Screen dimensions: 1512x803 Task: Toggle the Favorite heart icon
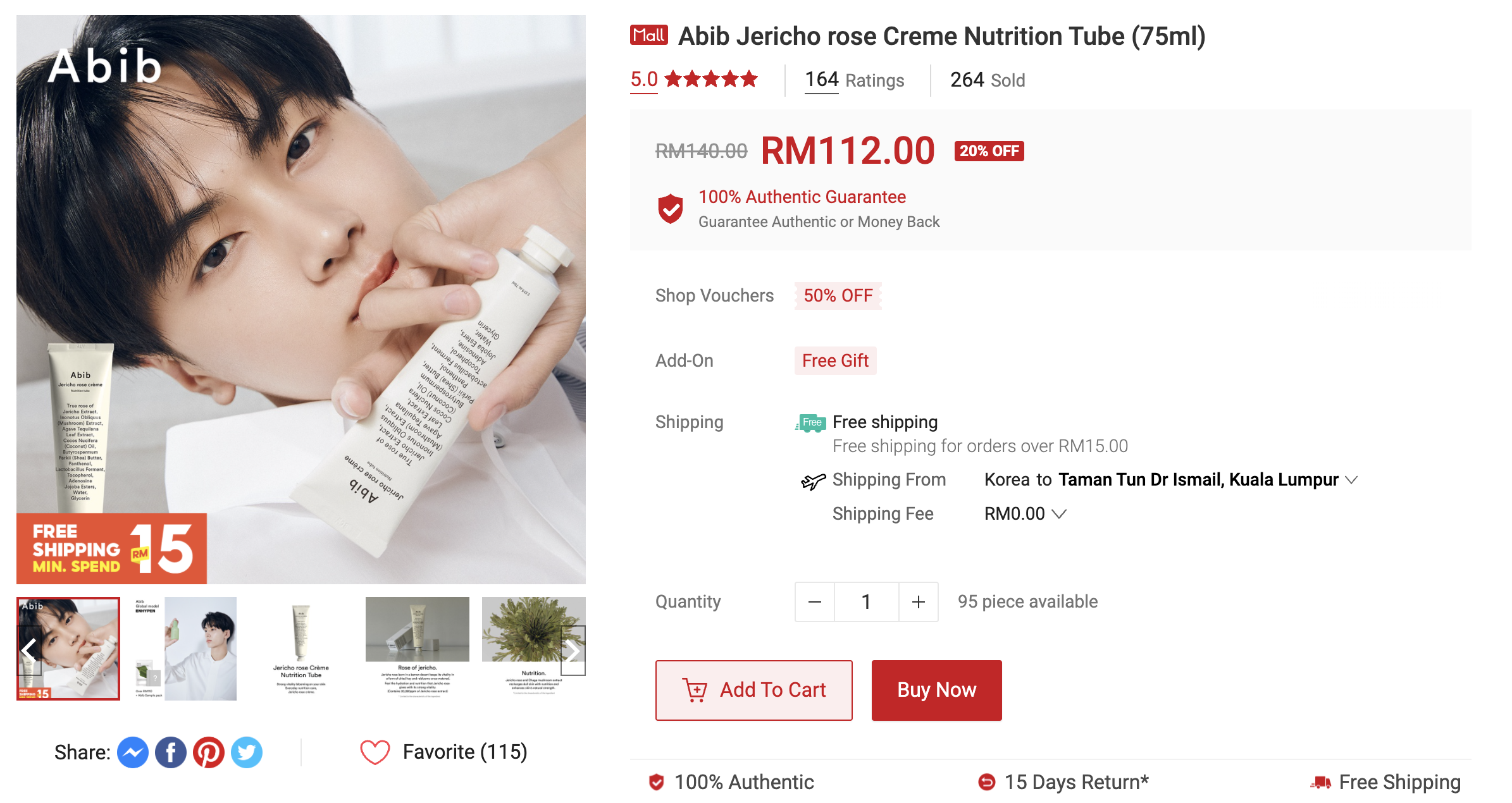[x=375, y=752]
